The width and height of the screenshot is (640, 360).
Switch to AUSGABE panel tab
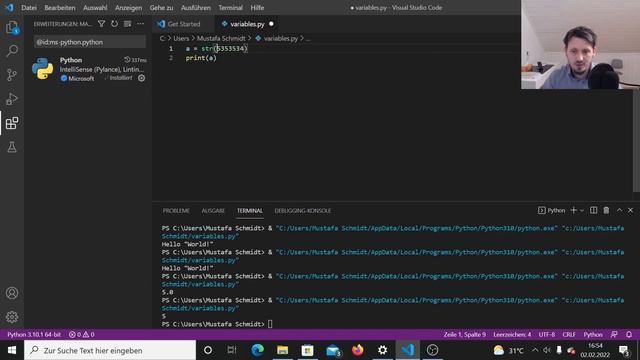213,211
